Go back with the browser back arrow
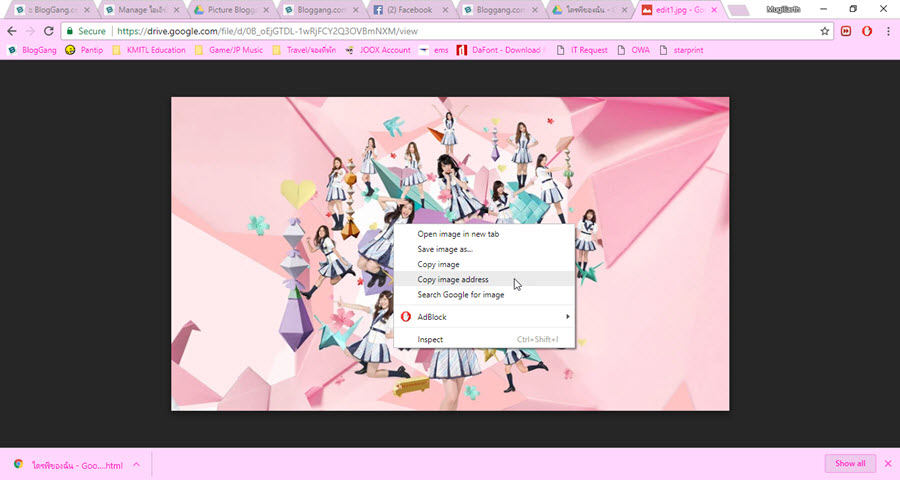 tap(11, 31)
